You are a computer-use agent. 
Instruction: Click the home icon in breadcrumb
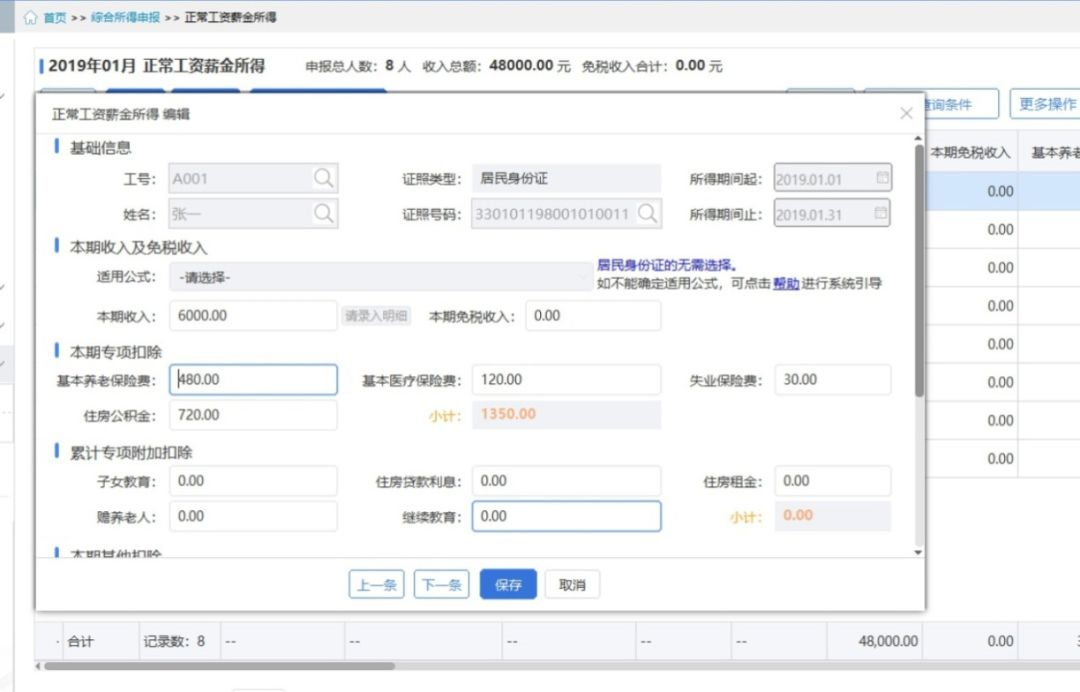click(x=30, y=18)
